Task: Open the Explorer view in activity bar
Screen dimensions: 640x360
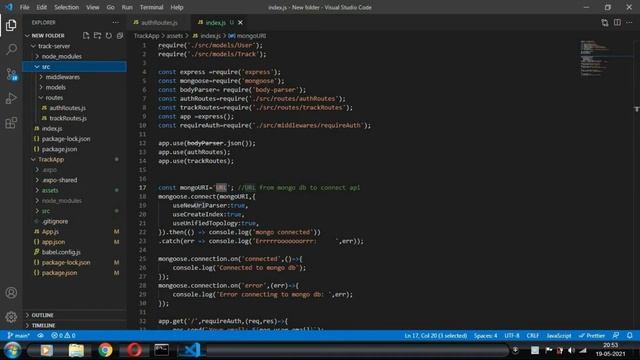Action: [11, 25]
